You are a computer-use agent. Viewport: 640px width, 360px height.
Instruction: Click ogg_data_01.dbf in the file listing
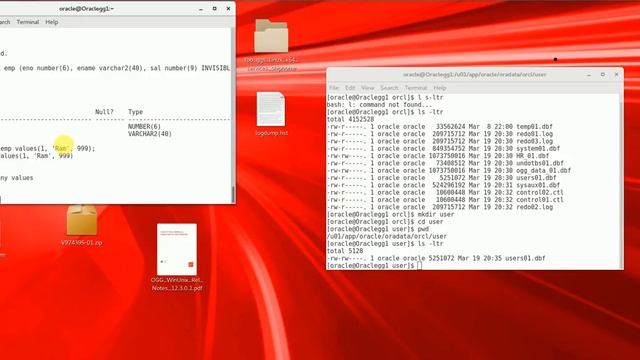(x=543, y=171)
